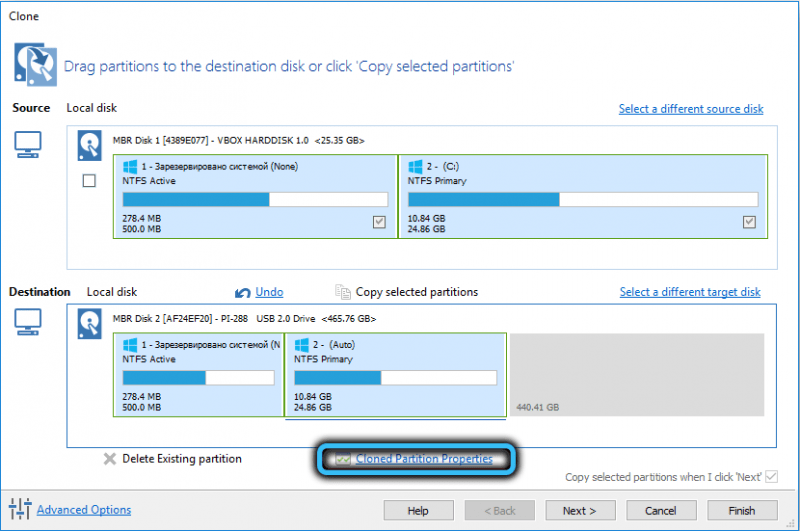Image resolution: width=800 pixels, height=531 pixels.
Task: Click usage bar of source 500.0 MB partition
Action: click(x=255, y=199)
